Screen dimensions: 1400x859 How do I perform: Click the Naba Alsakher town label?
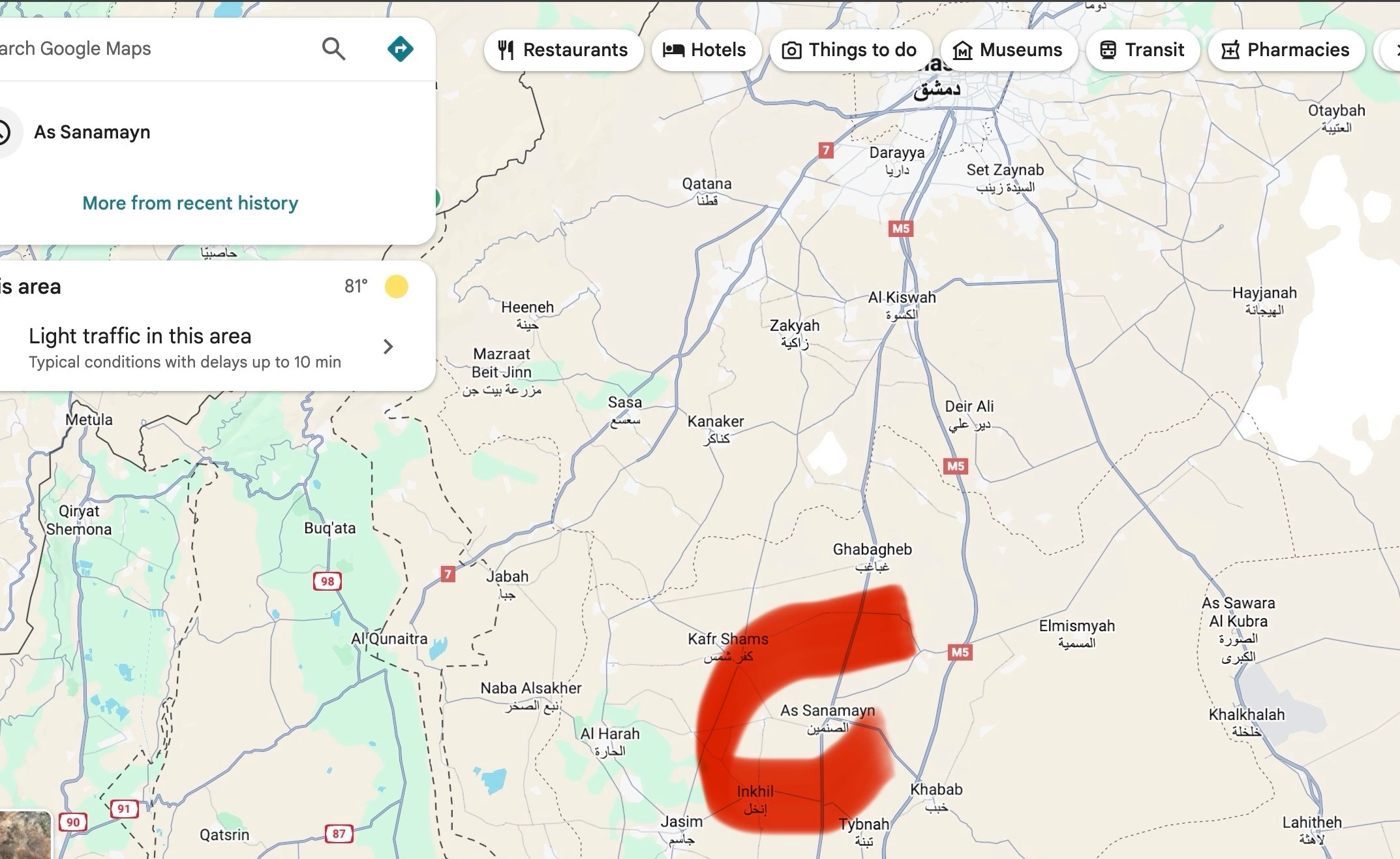(x=531, y=696)
